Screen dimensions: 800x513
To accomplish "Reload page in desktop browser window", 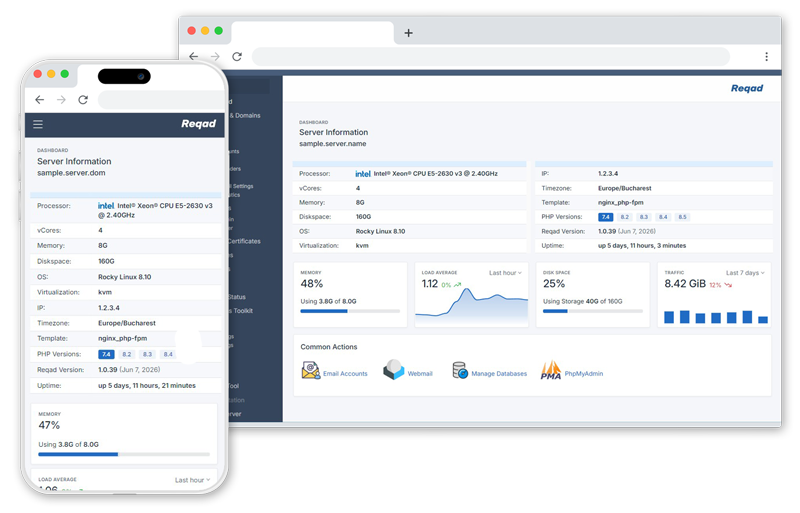I will coord(237,56).
